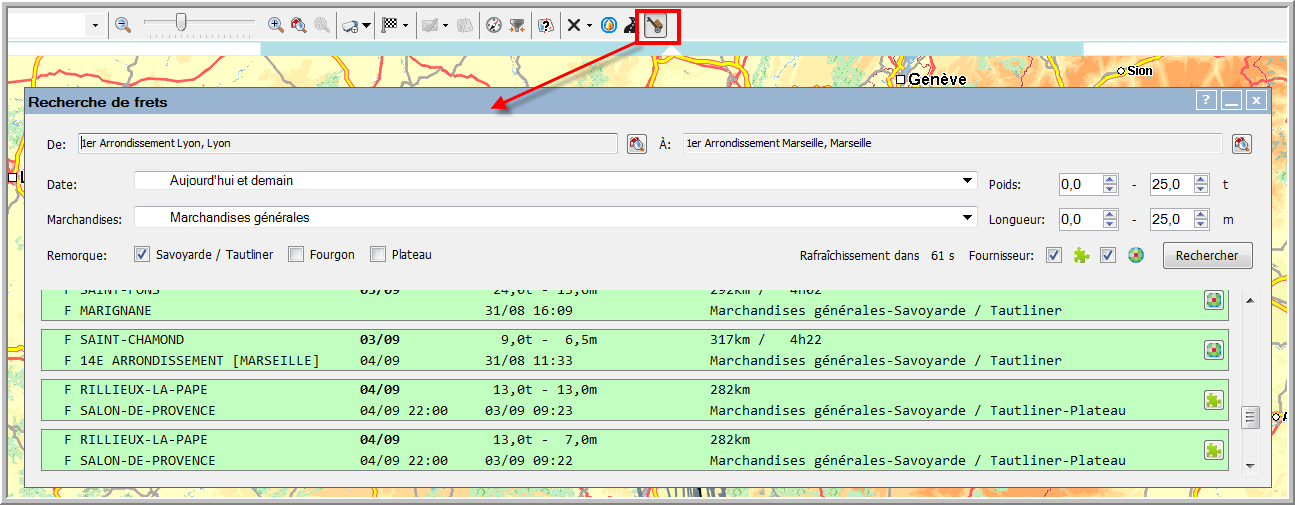Click the 9,0t - 6,5m text
The image size is (1295, 505).
(x=550, y=340)
